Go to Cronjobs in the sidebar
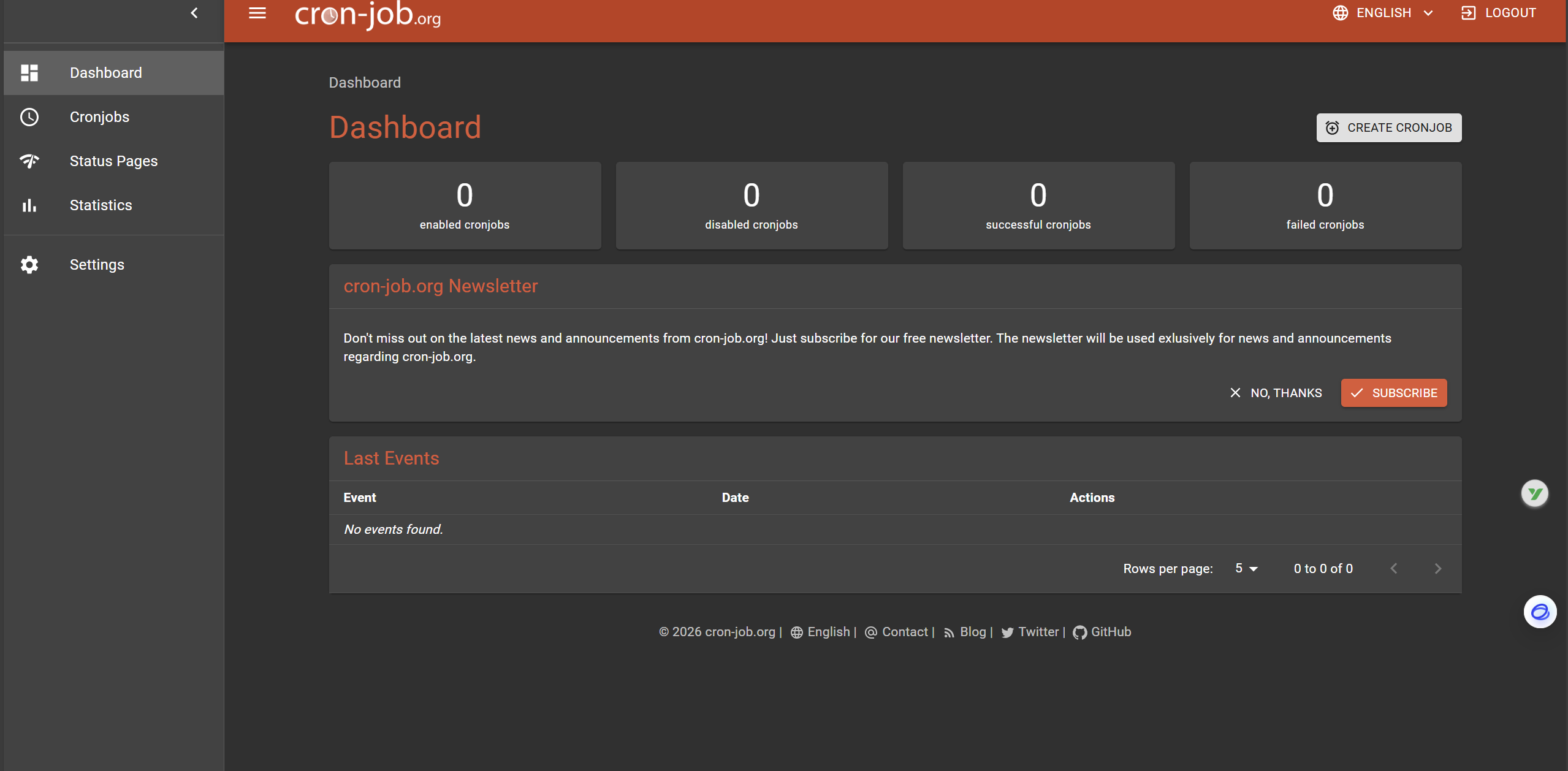Viewport: 1568px width, 771px height. [x=114, y=117]
